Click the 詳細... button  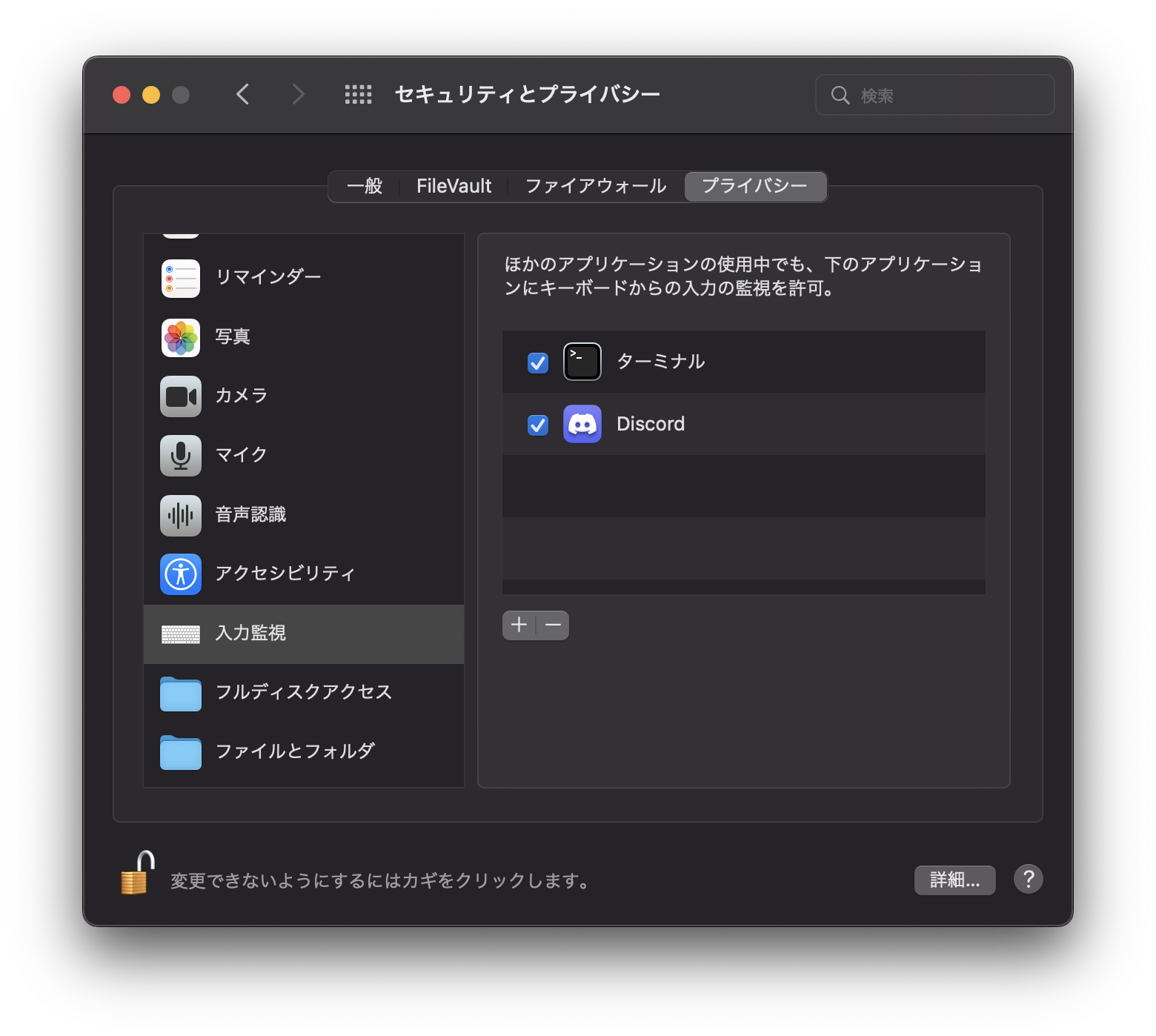pos(954,880)
